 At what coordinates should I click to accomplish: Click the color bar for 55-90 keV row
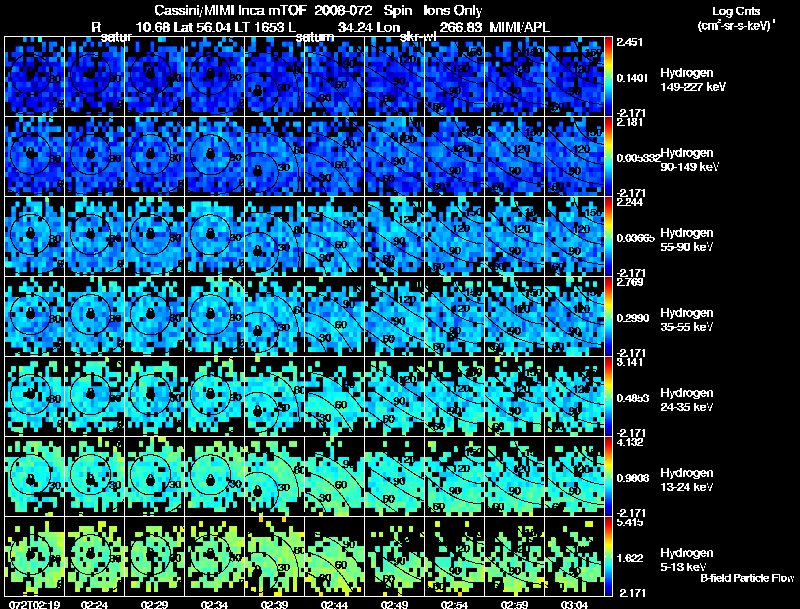click(608, 237)
